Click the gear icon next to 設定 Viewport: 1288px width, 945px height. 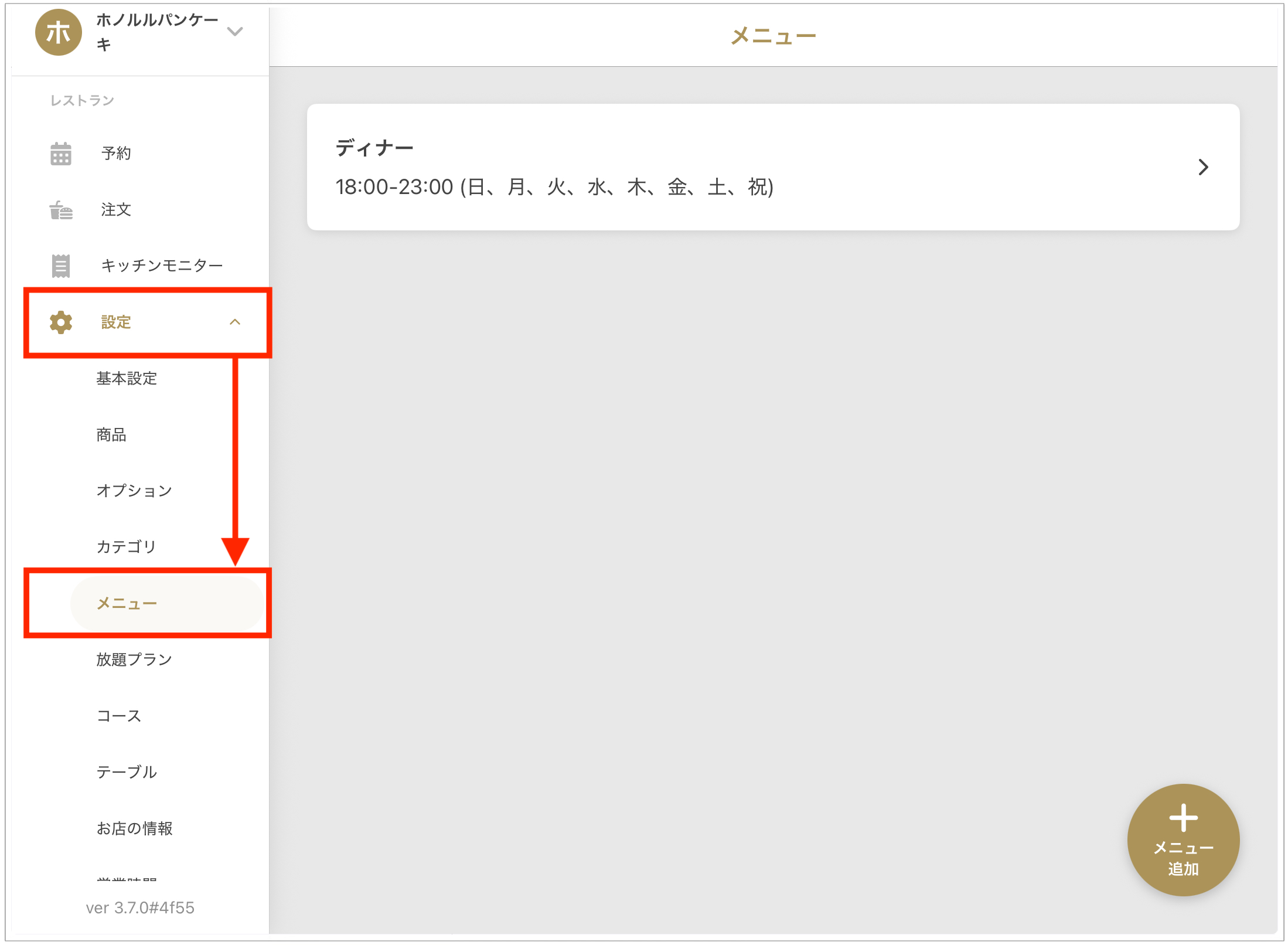61,322
